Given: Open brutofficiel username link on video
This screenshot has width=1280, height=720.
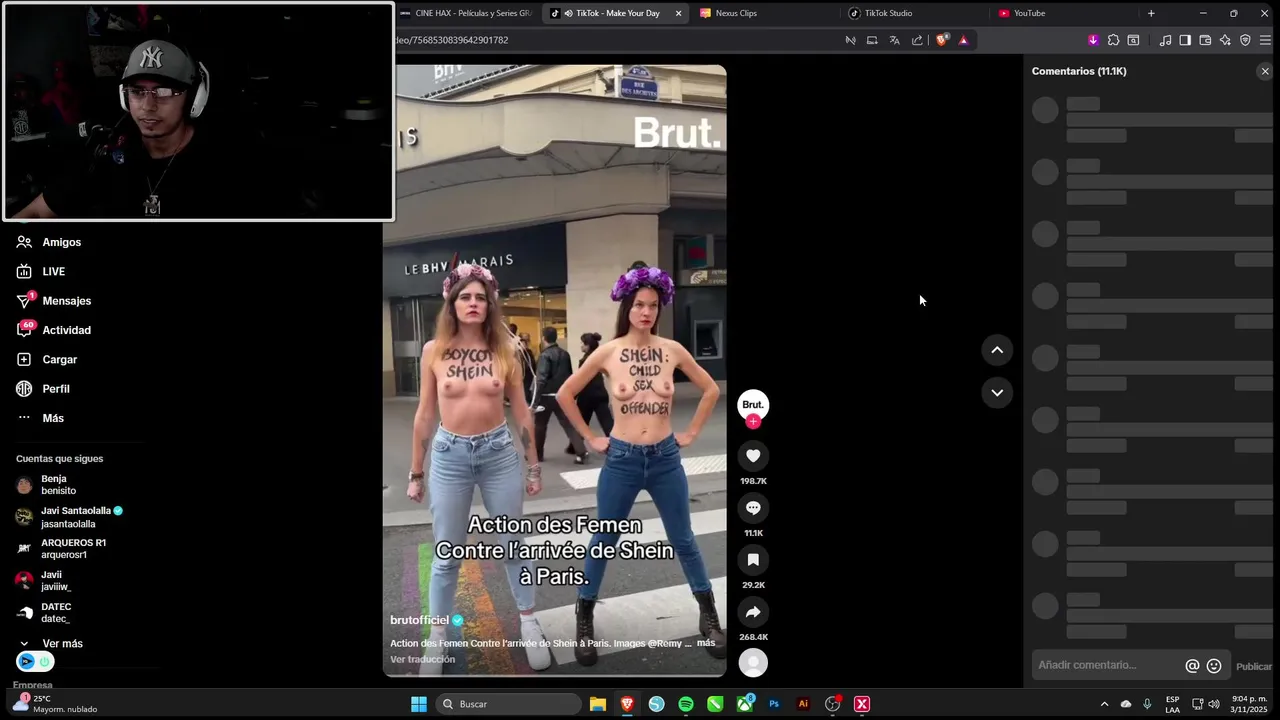Looking at the screenshot, I should tap(419, 620).
